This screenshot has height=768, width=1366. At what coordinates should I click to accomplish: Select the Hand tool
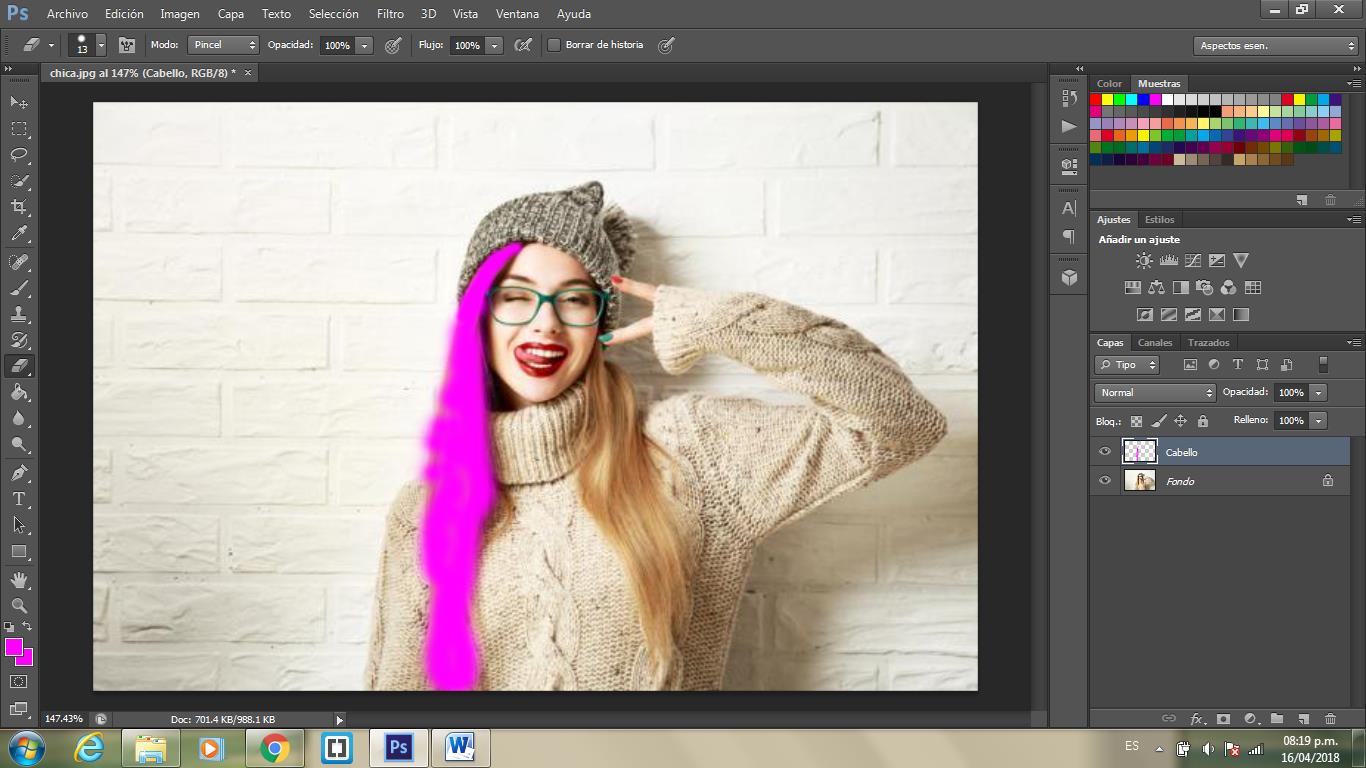point(19,579)
